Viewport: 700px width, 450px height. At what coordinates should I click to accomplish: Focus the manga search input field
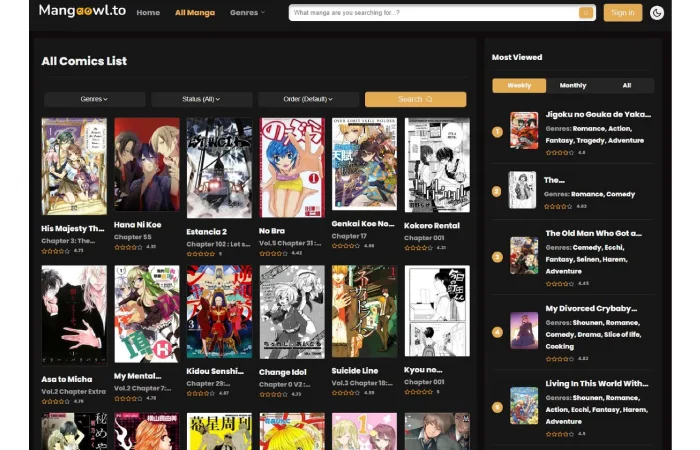pyautogui.click(x=433, y=13)
